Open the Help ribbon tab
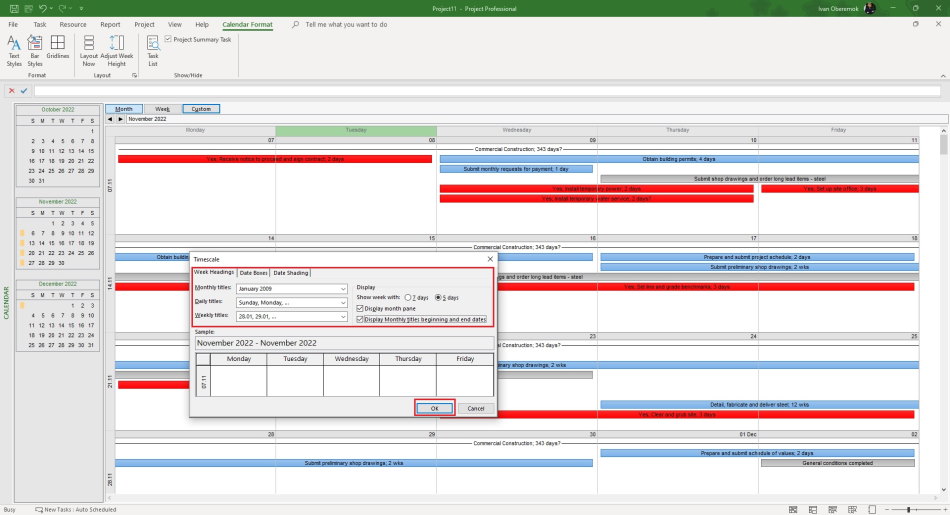Viewport: 950px width, 515px height. (202, 24)
